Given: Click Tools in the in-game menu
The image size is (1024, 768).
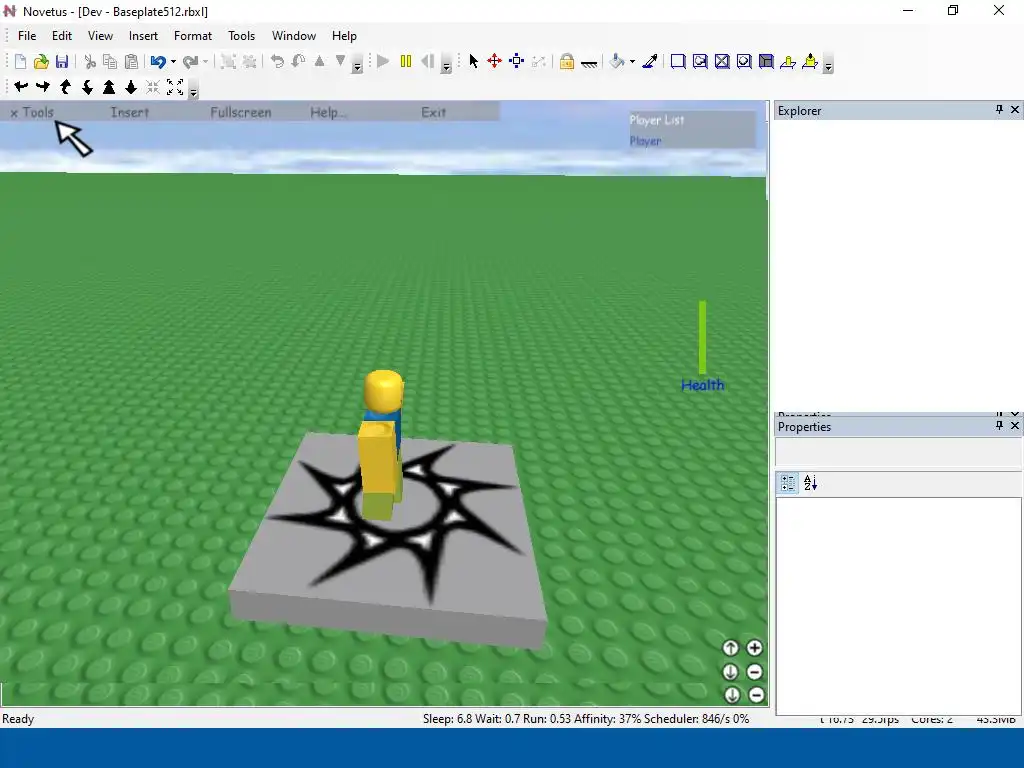Looking at the screenshot, I should [38, 112].
